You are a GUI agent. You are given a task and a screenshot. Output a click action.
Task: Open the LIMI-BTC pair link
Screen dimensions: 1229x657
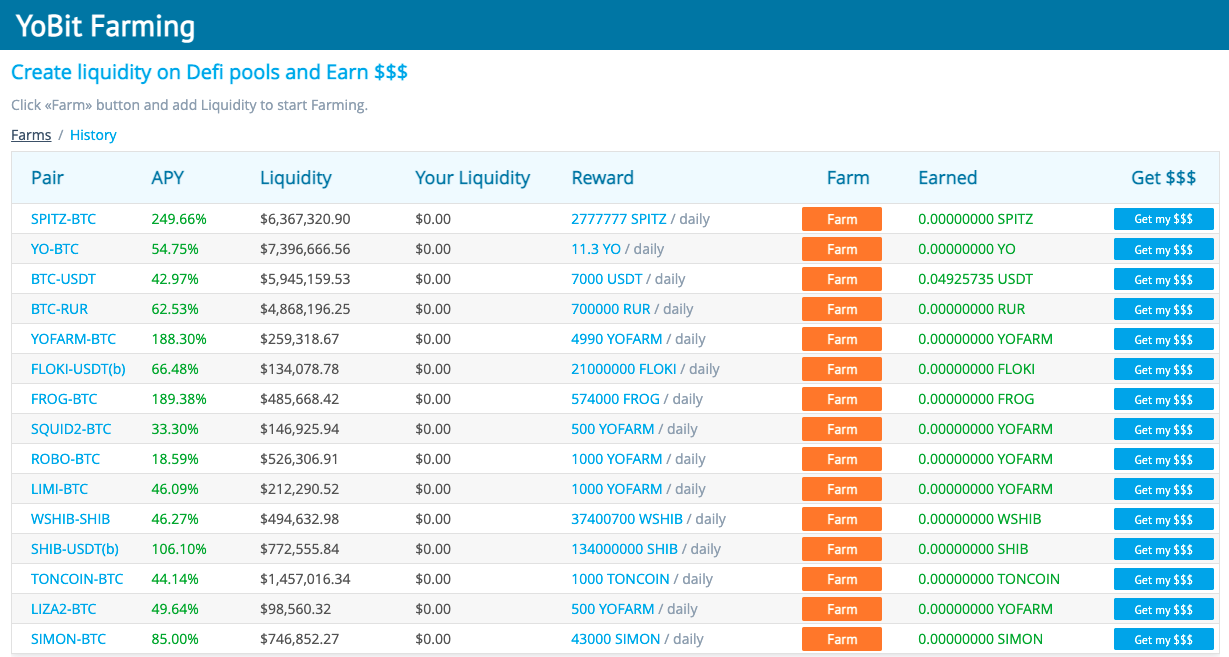(x=59, y=489)
